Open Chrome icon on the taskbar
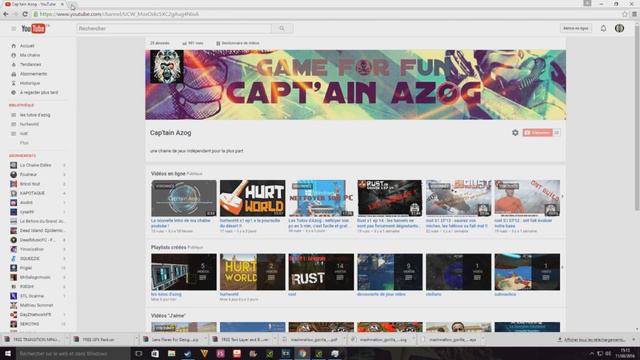This screenshot has height=360, width=640. tap(302, 353)
